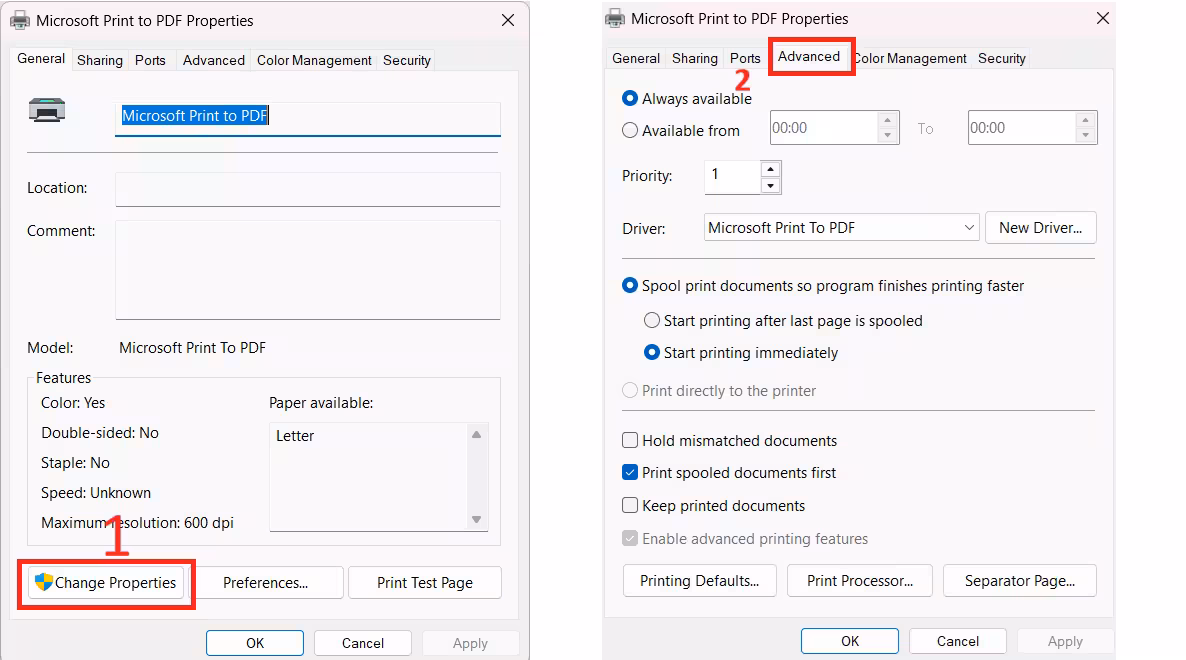Increase the To end time
The height and width of the screenshot is (660, 1186).
click(x=1085, y=120)
